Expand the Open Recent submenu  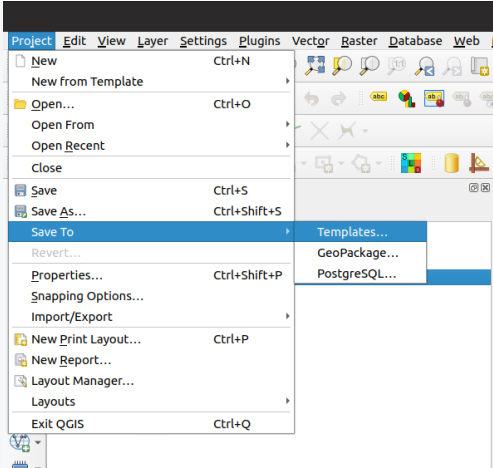151,146
